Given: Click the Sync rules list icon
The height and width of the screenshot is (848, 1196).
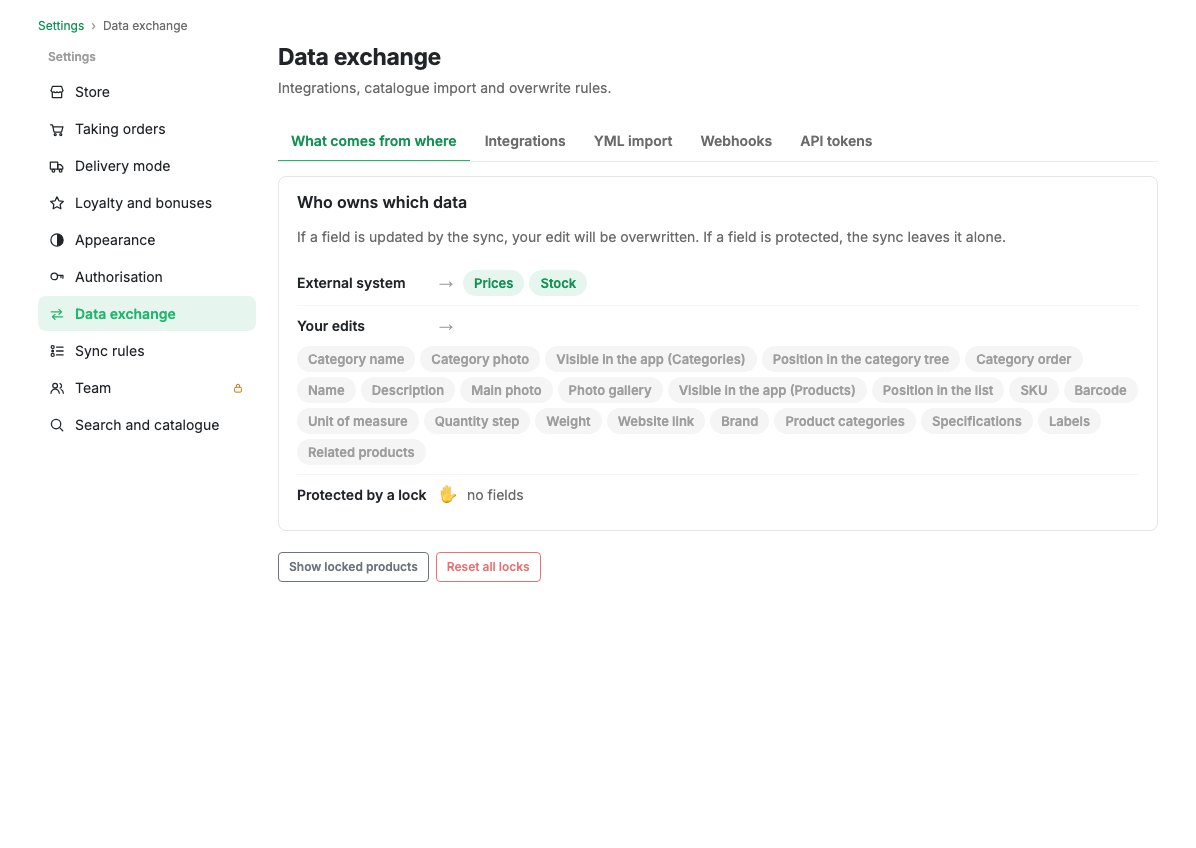Looking at the screenshot, I should click(x=57, y=352).
